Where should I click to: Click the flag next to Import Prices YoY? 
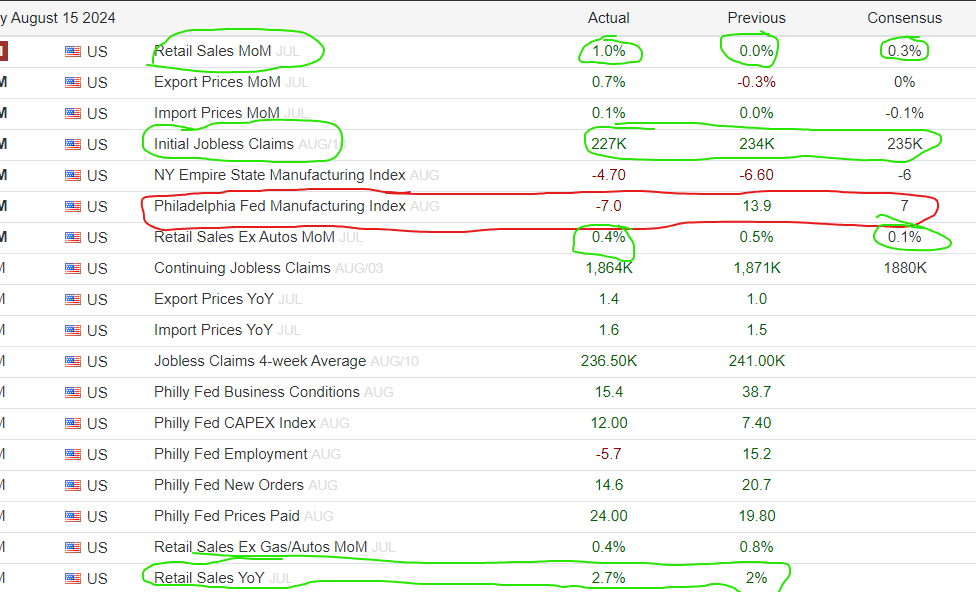pos(73,331)
